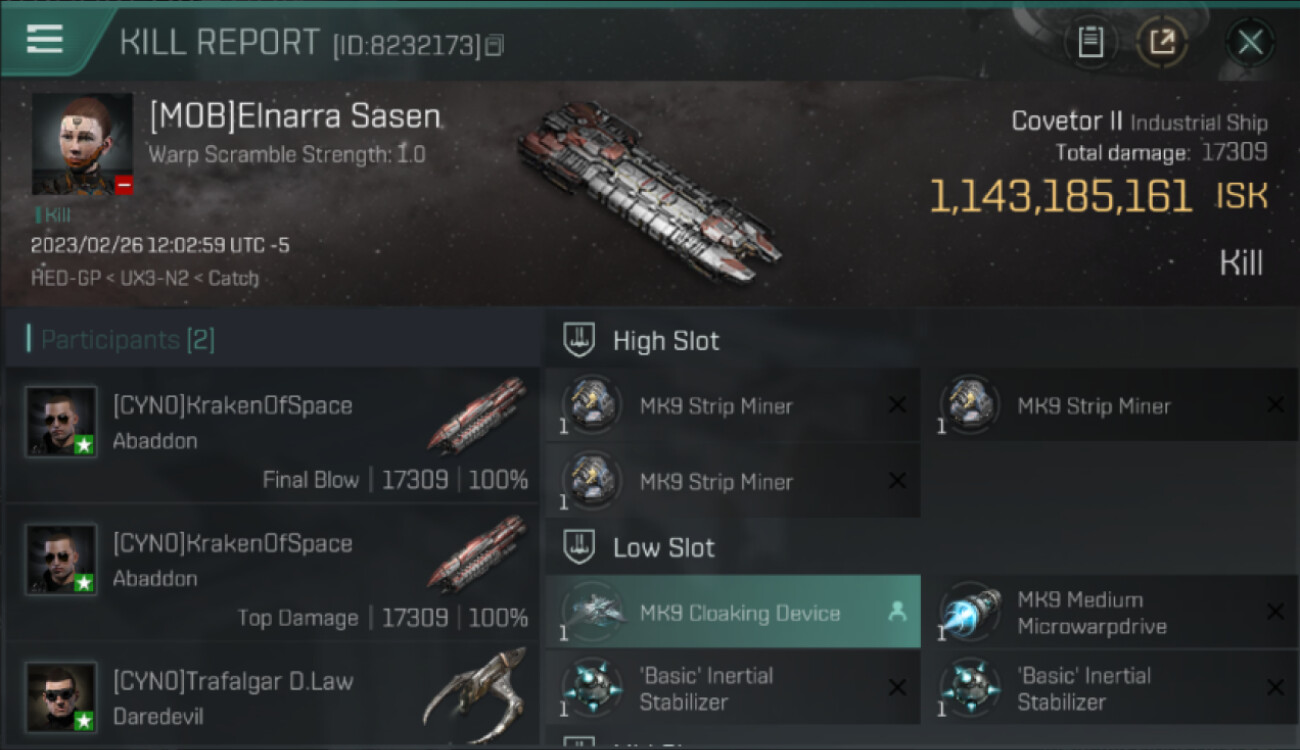
Task: Open Elnarra Sasen's pilot portrait
Action: (x=82, y=143)
